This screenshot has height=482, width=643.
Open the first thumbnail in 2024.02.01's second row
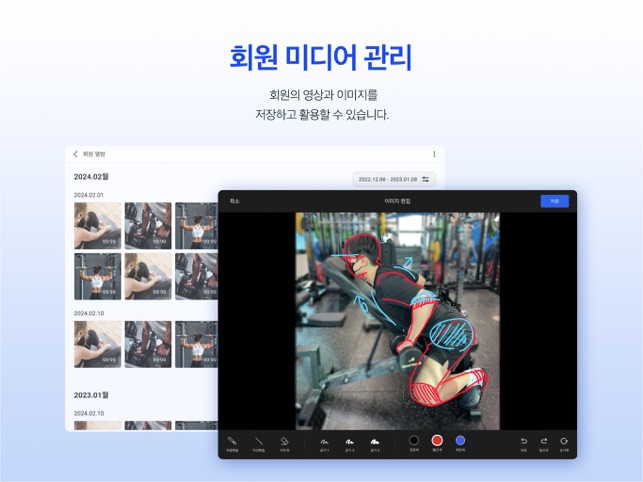pyautogui.click(x=98, y=276)
